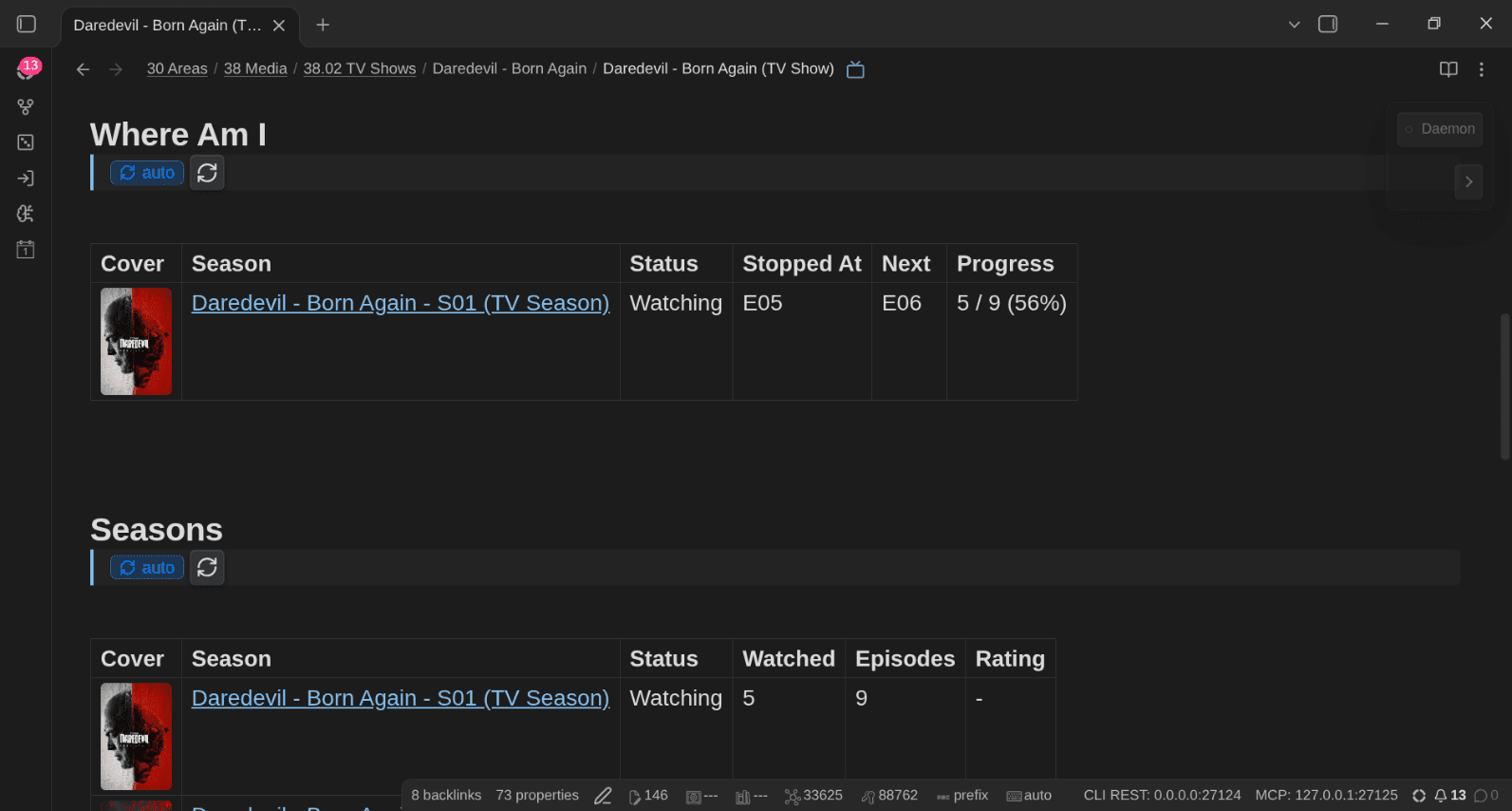Click the notifications bell showing 13
The width and height of the screenshot is (1512, 811).
(1450, 796)
